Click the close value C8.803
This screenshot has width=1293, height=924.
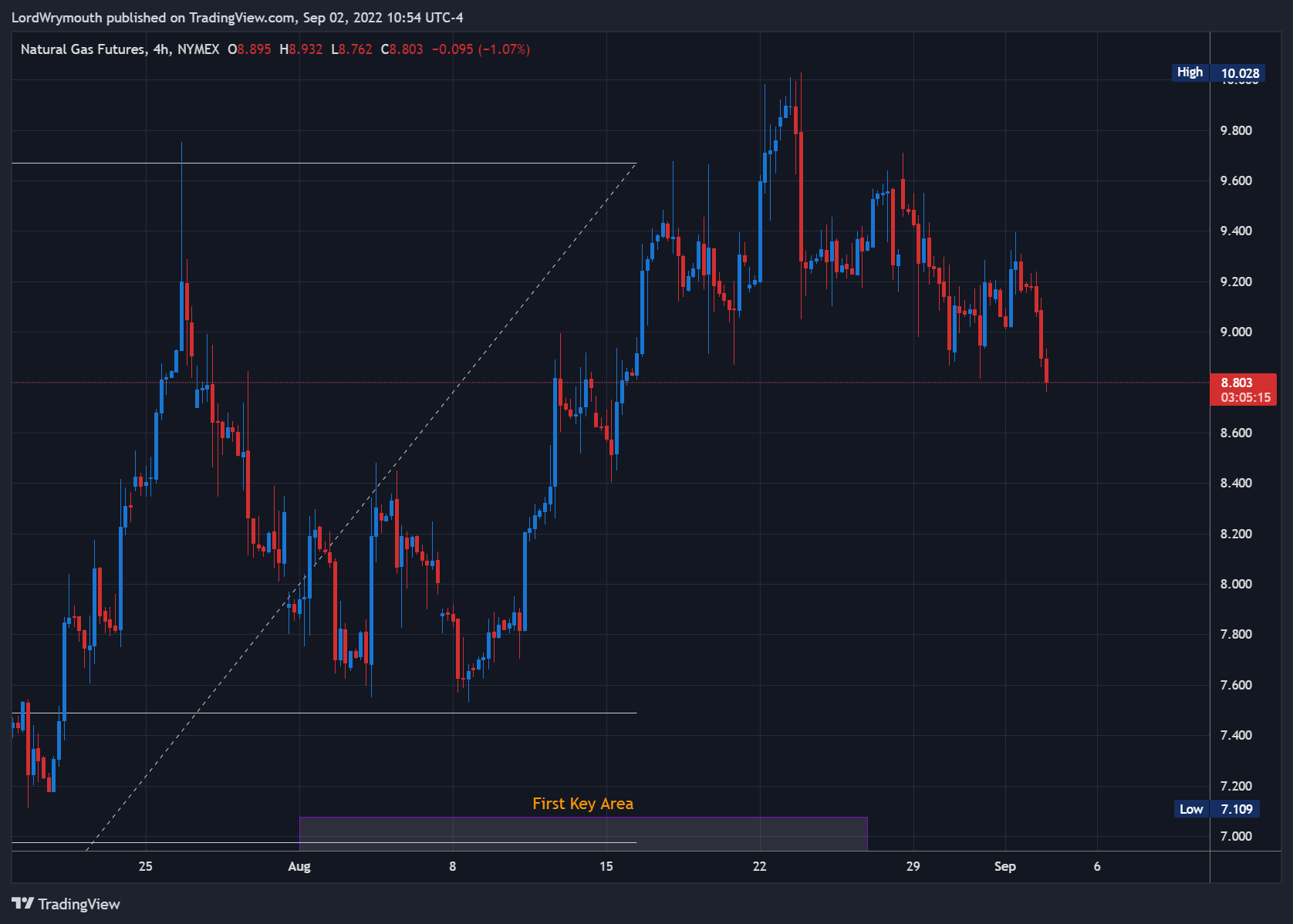402,49
